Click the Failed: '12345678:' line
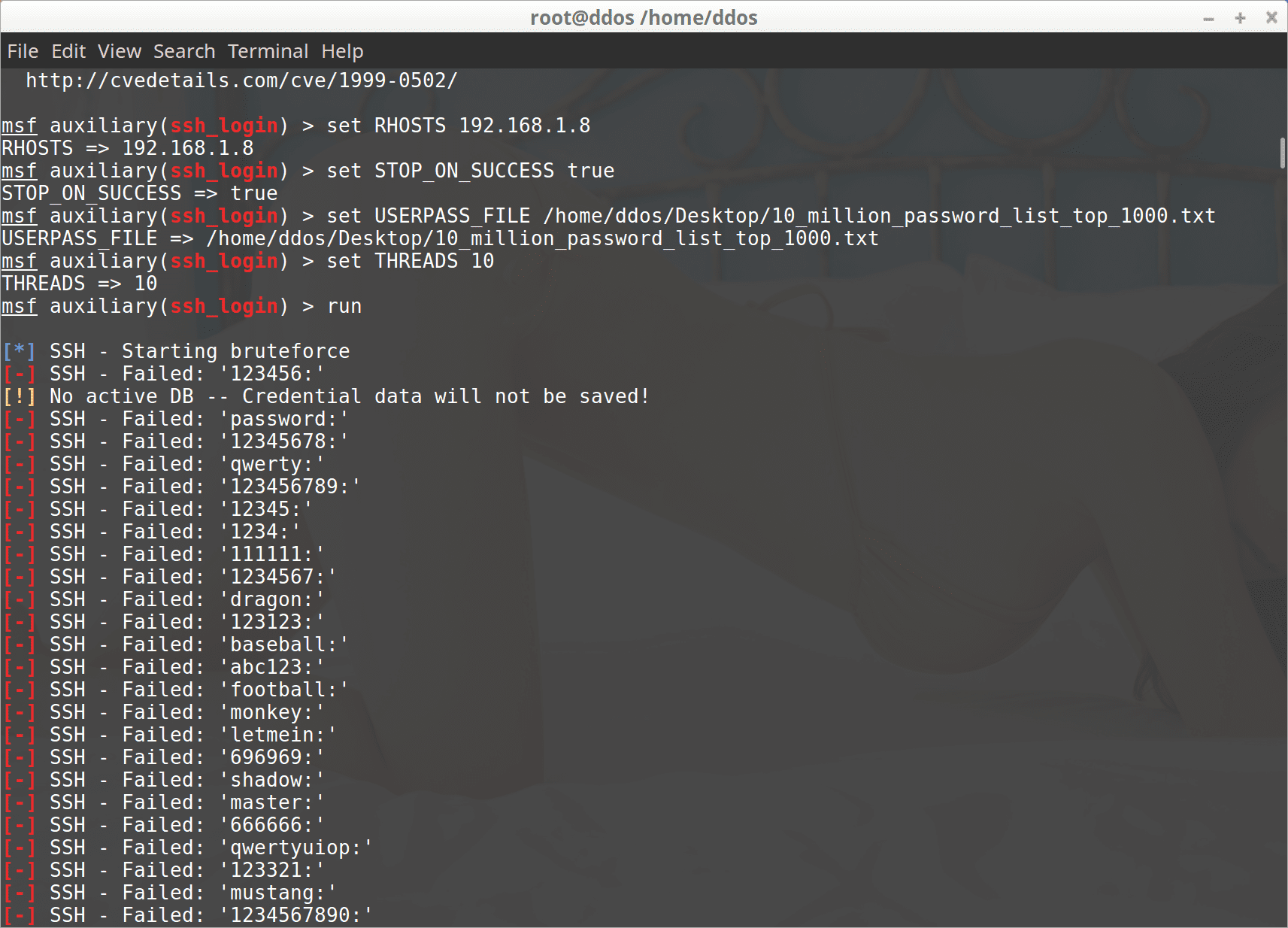The height and width of the screenshot is (928, 1288). [176, 441]
